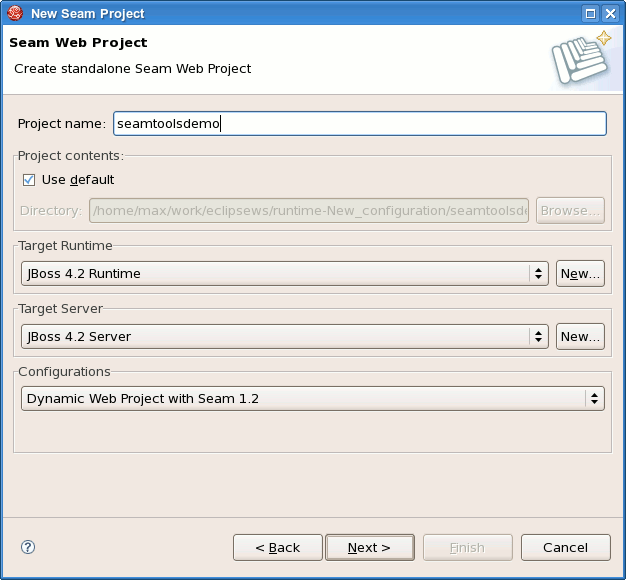This screenshot has width=626, height=580.
Task: Maximize the New Seam Project dialog
Action: [x=590, y=14]
